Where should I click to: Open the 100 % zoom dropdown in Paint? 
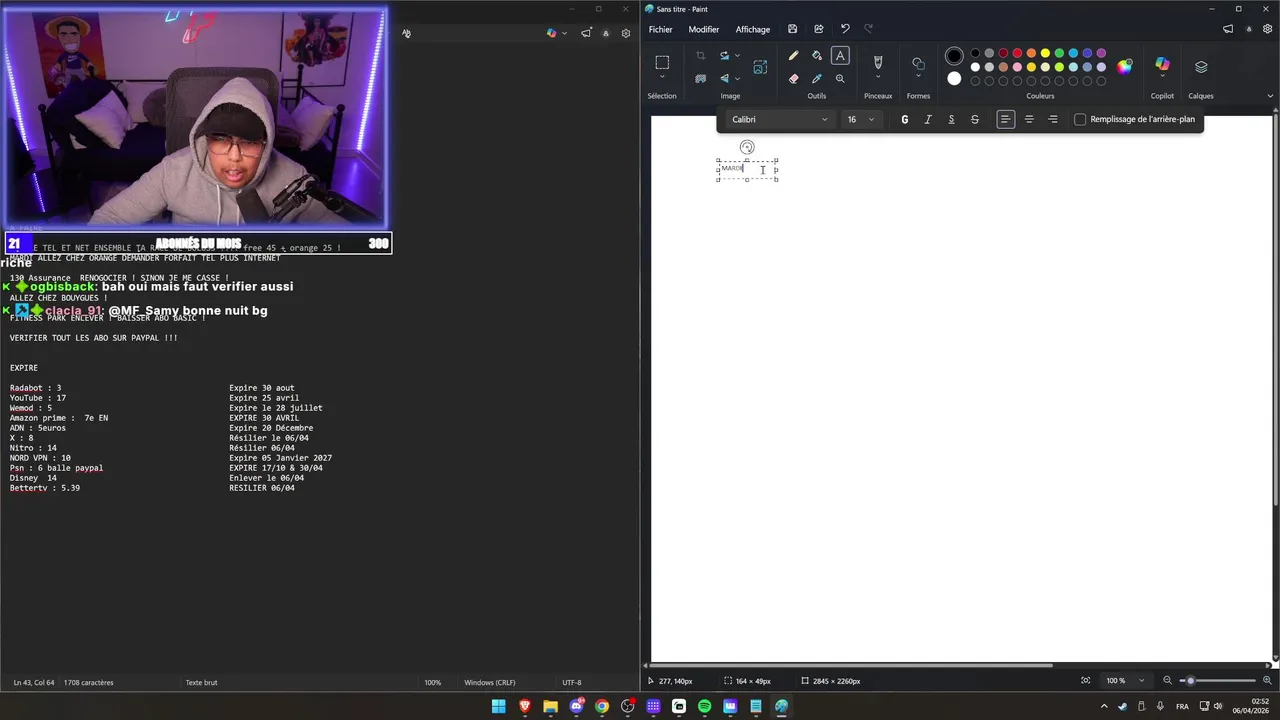[1126, 681]
